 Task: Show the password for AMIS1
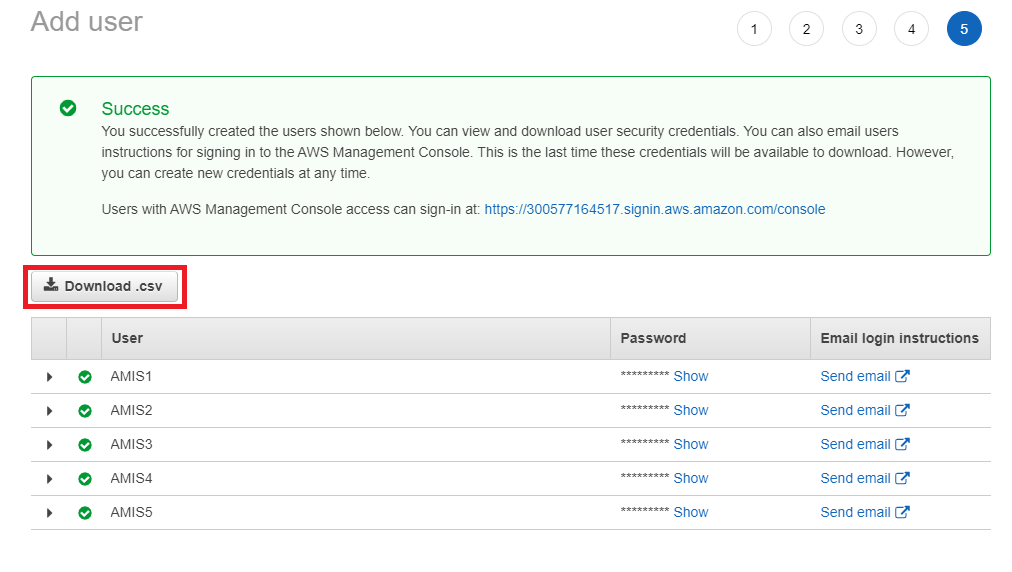690,377
